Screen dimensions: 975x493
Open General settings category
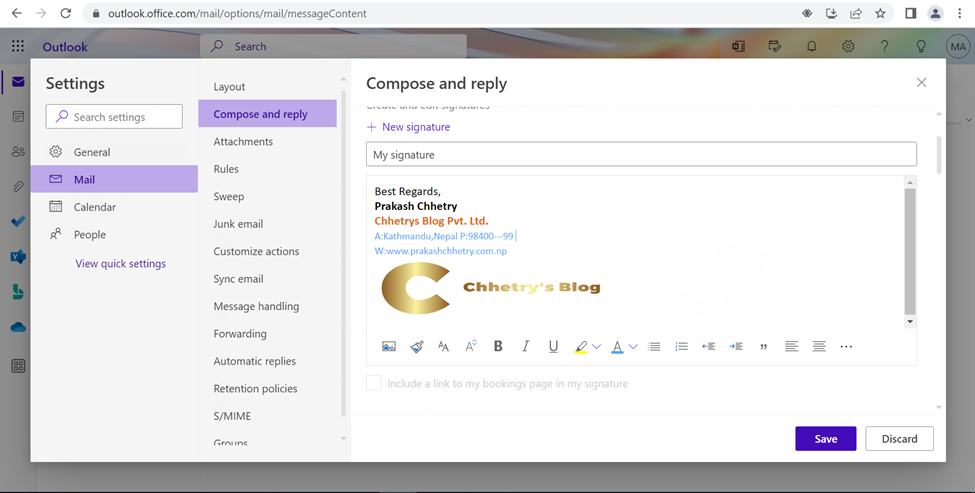(x=114, y=152)
